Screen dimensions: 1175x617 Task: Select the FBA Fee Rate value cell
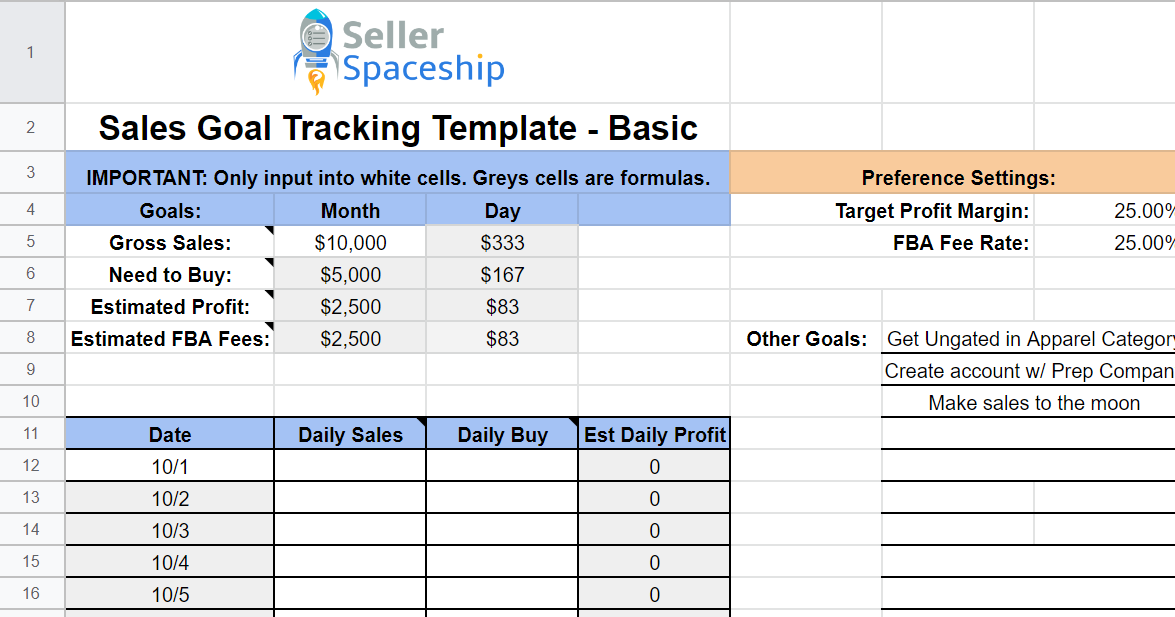pos(1105,242)
